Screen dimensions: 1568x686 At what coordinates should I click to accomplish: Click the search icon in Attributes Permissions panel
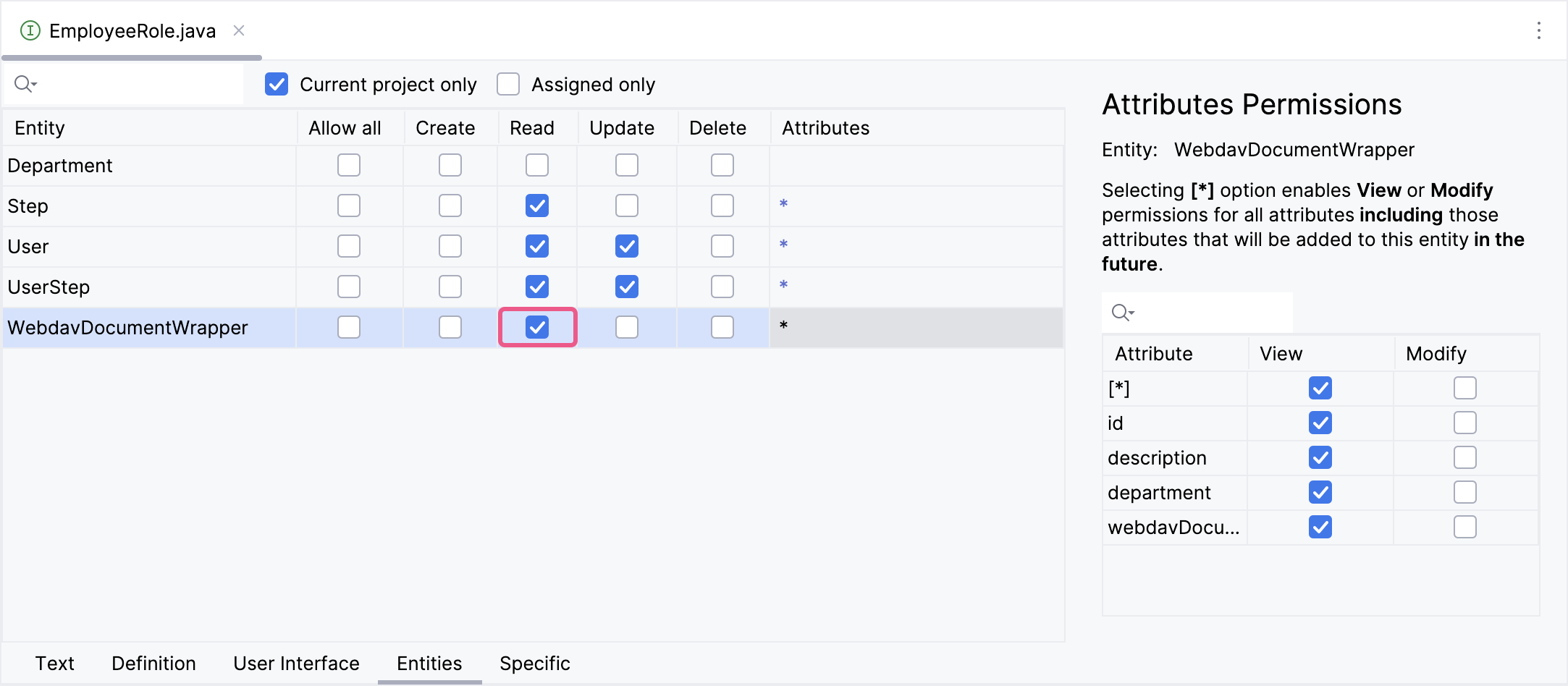coord(1121,312)
